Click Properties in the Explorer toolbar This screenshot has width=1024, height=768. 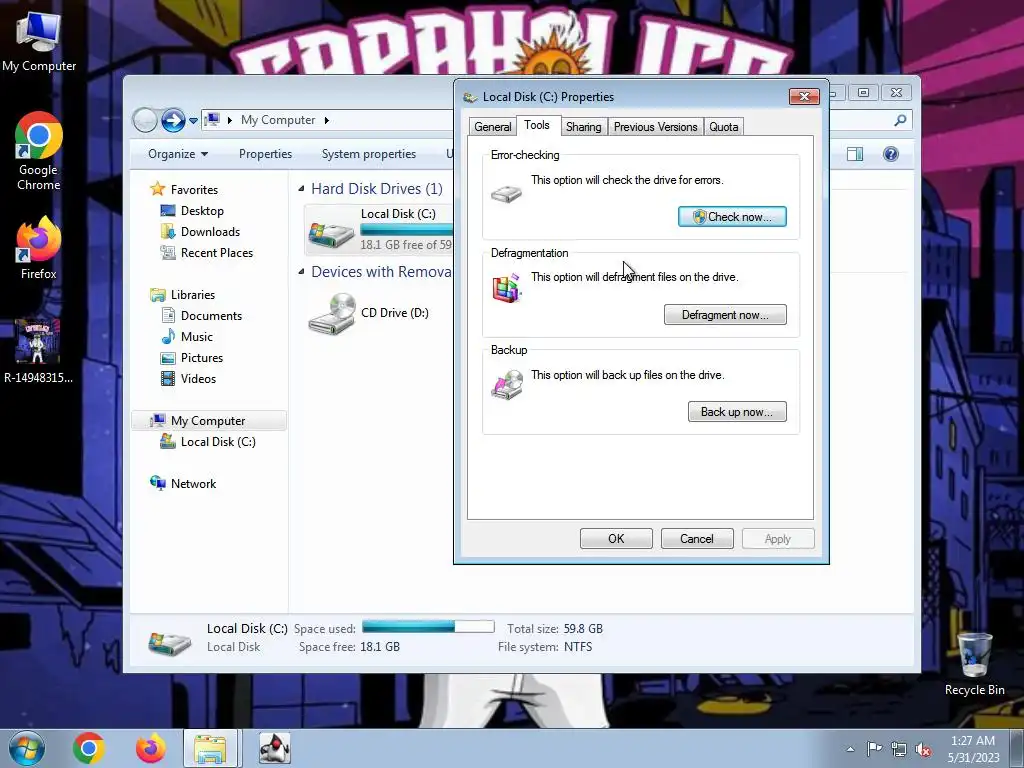point(265,154)
